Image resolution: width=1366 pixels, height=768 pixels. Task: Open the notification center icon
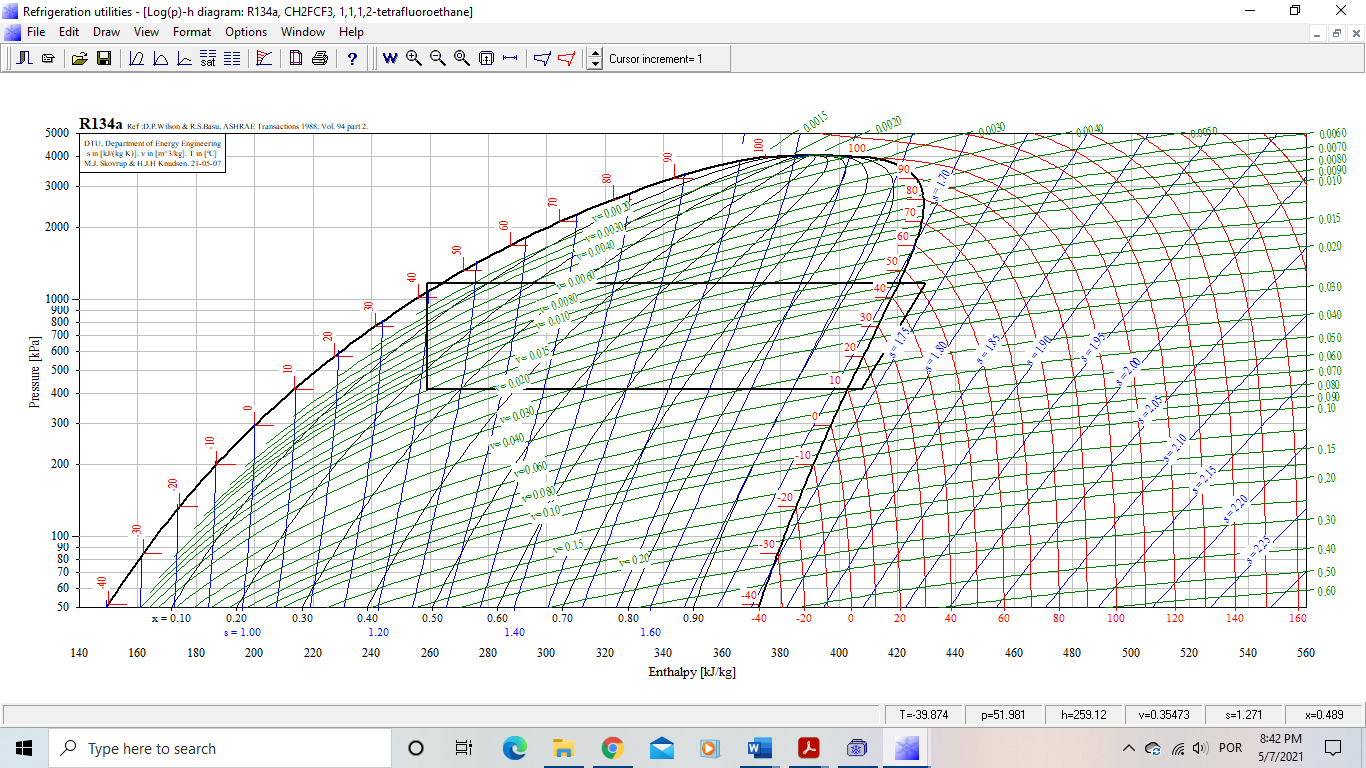point(1332,748)
